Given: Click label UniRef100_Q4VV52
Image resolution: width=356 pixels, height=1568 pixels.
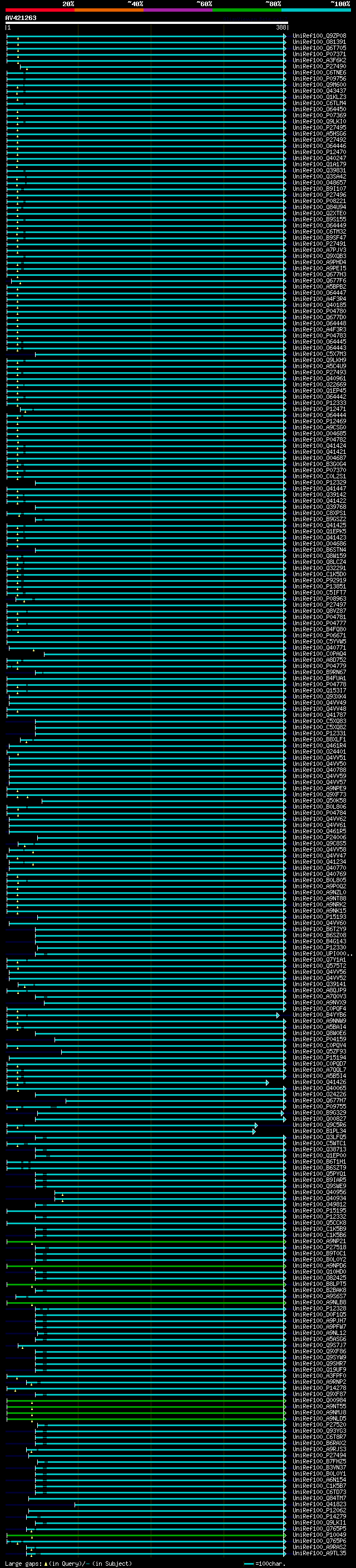Looking at the screenshot, I should 319,978.
